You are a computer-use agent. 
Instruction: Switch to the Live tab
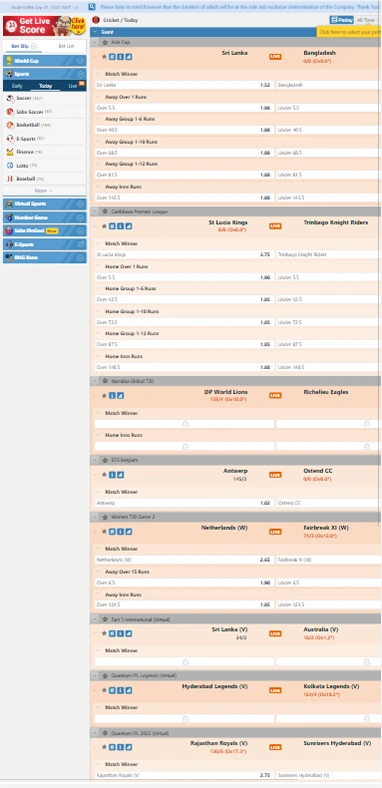click(73, 86)
